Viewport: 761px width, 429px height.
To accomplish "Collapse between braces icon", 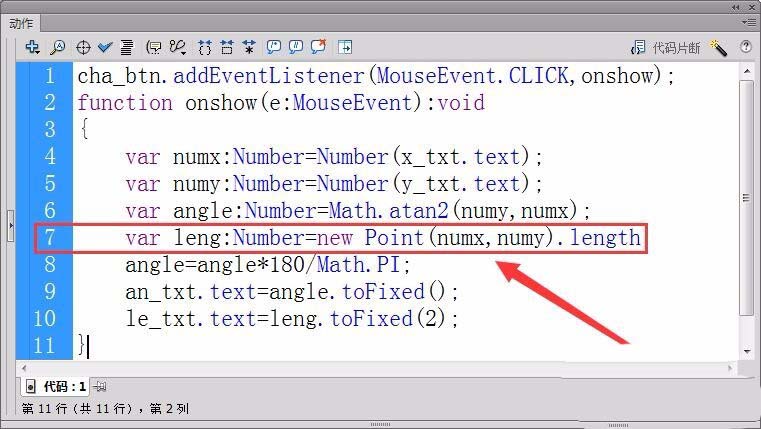I will click(x=205, y=47).
